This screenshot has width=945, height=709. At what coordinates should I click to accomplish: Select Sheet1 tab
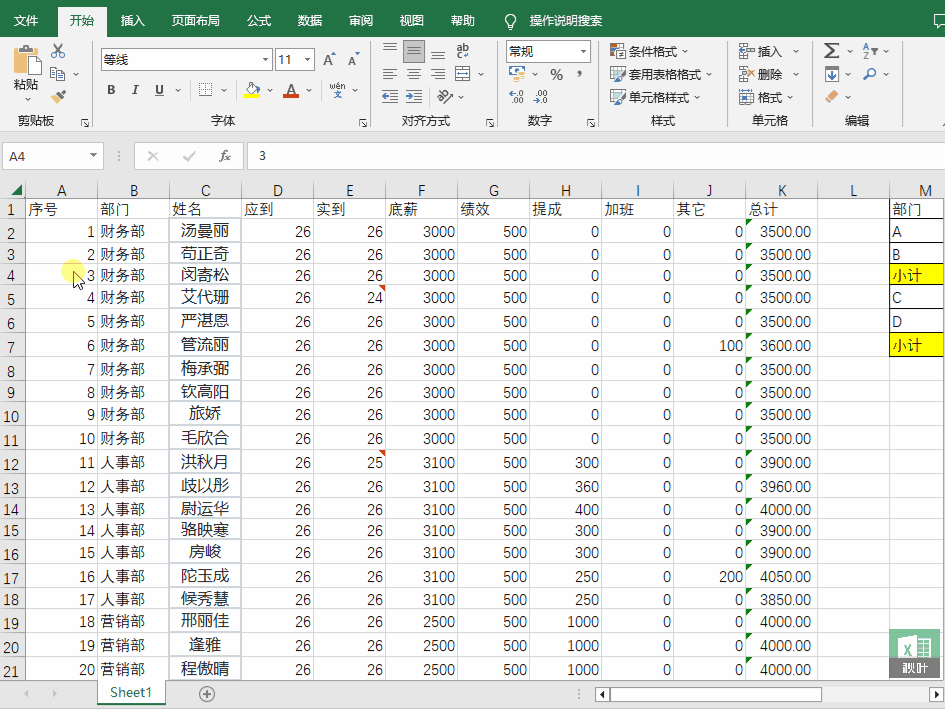[131, 692]
